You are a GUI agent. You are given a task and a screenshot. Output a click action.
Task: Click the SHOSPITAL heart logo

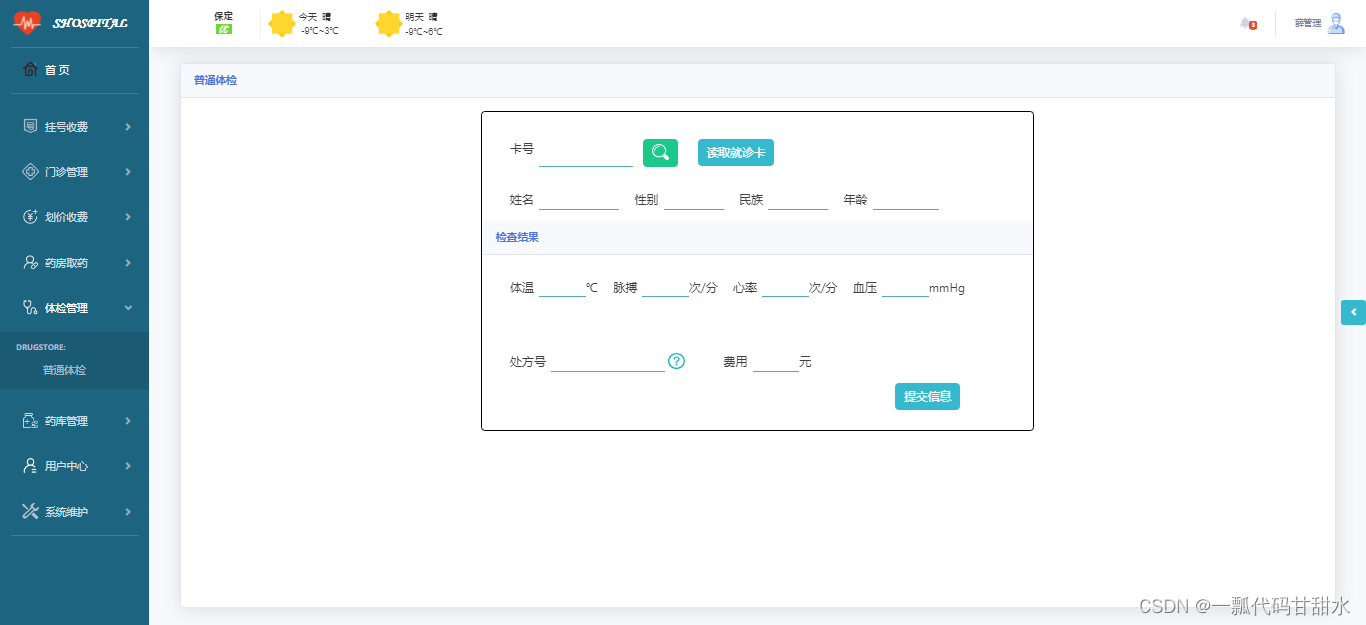point(27,22)
